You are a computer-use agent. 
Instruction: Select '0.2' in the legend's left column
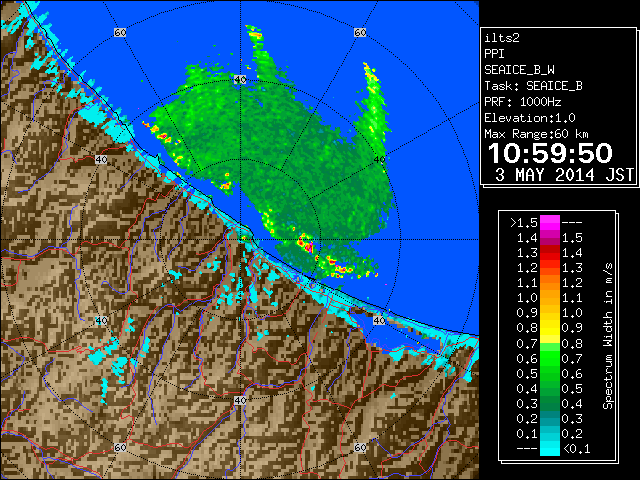point(527,419)
